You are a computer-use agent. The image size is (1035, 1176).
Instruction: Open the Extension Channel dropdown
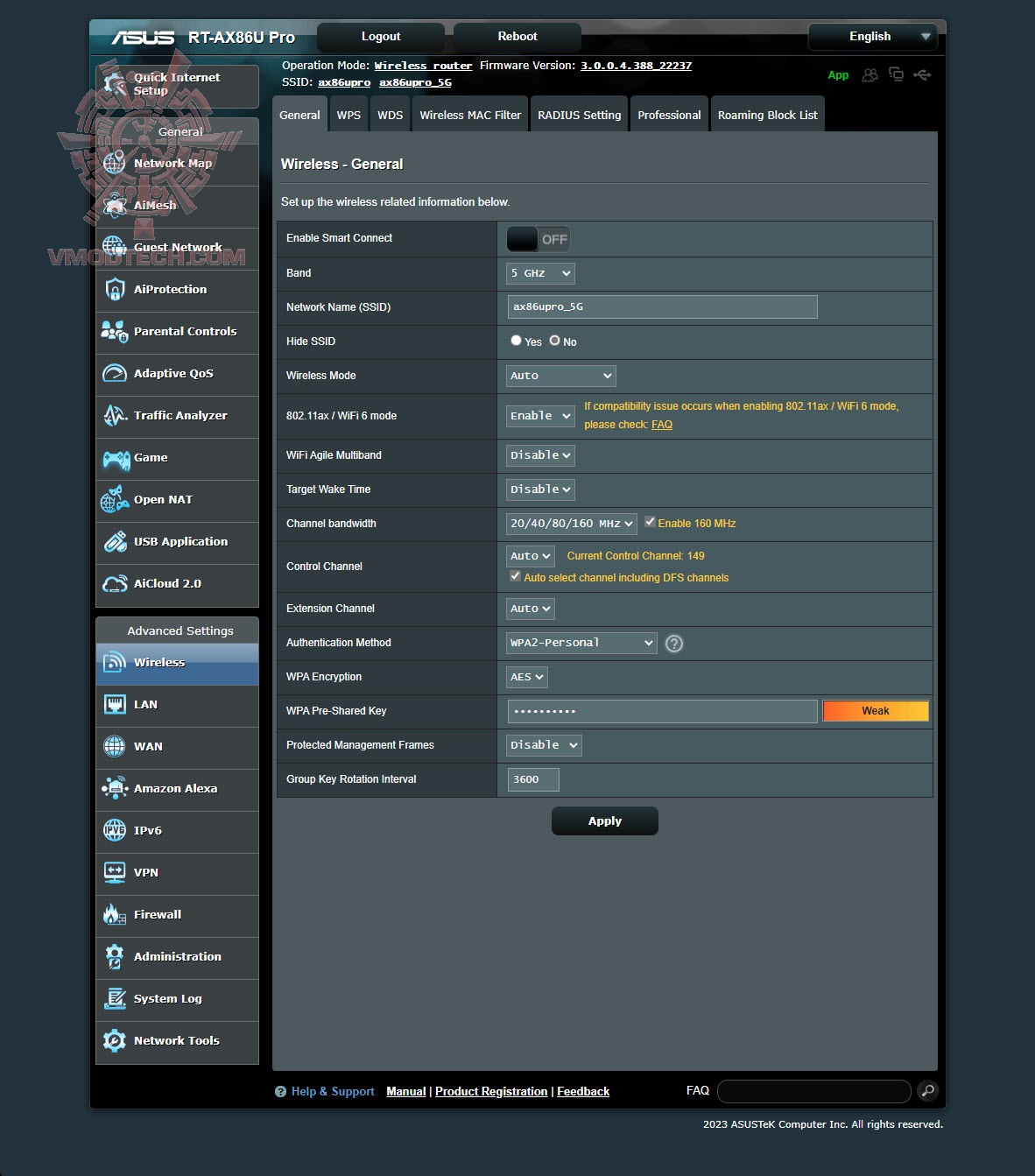(531, 609)
